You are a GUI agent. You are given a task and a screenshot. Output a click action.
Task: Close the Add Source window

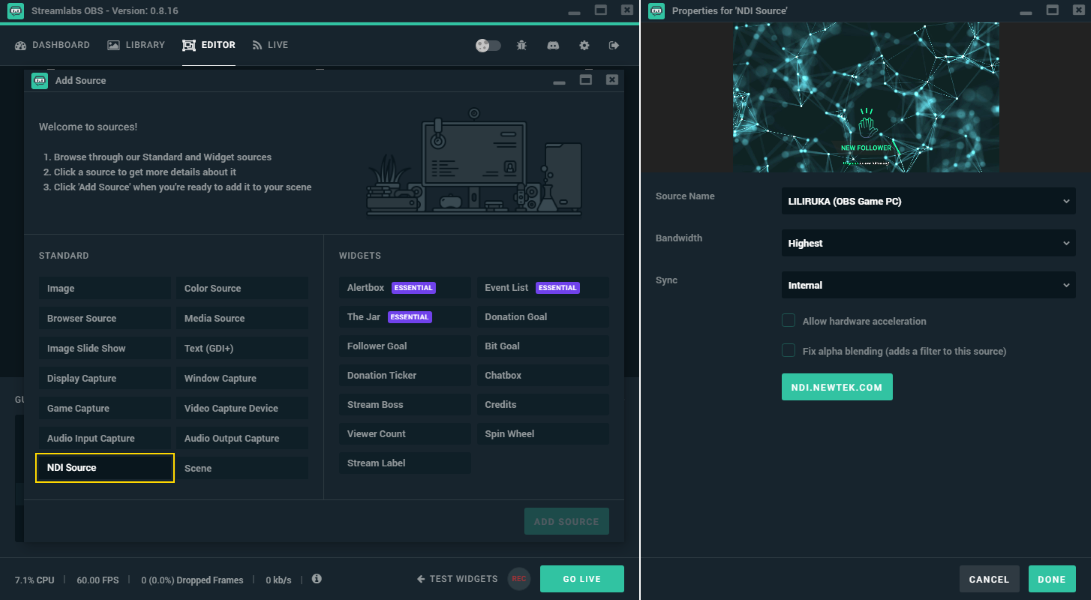[x=612, y=80]
